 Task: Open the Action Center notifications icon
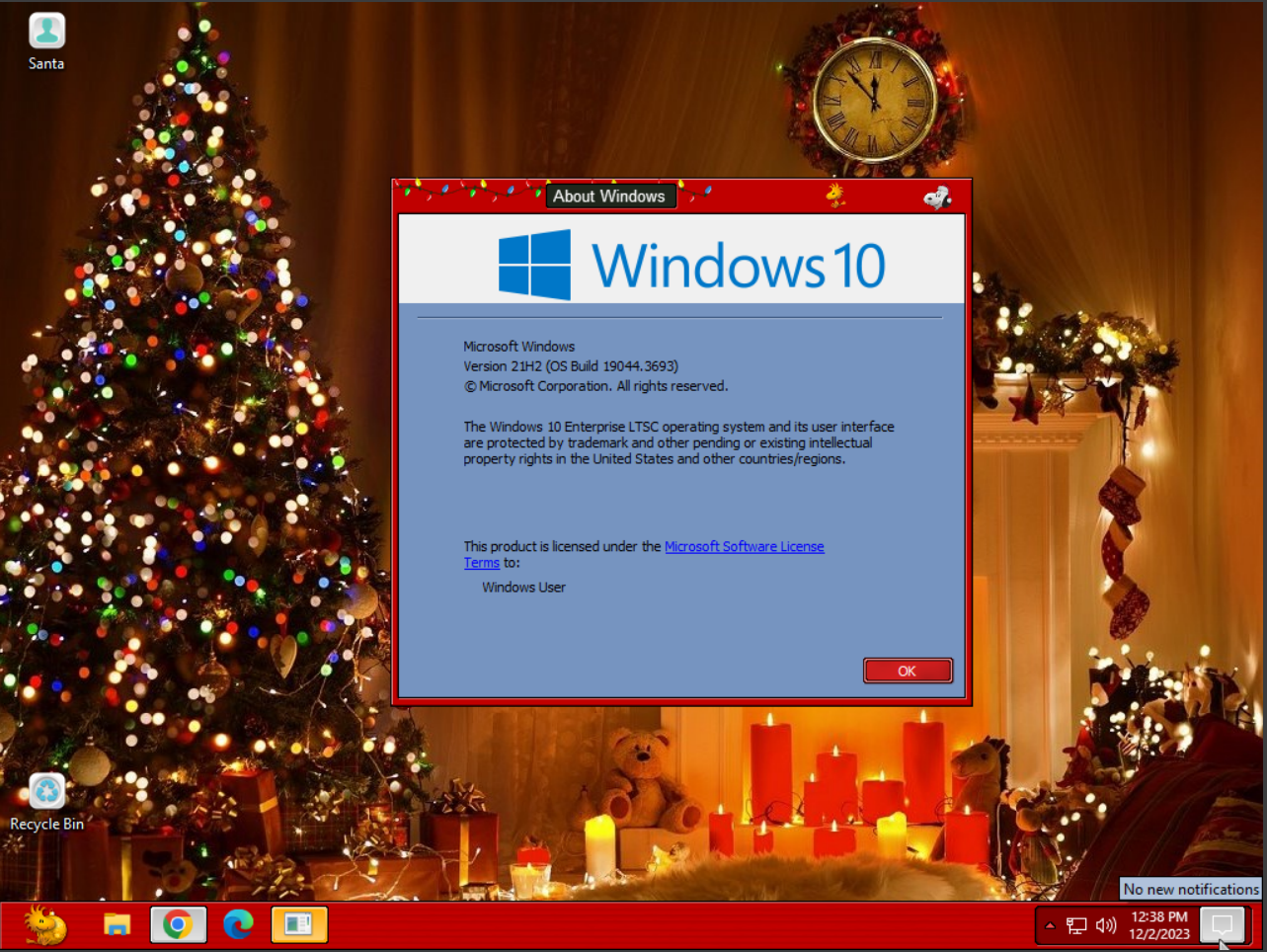click(x=1222, y=925)
